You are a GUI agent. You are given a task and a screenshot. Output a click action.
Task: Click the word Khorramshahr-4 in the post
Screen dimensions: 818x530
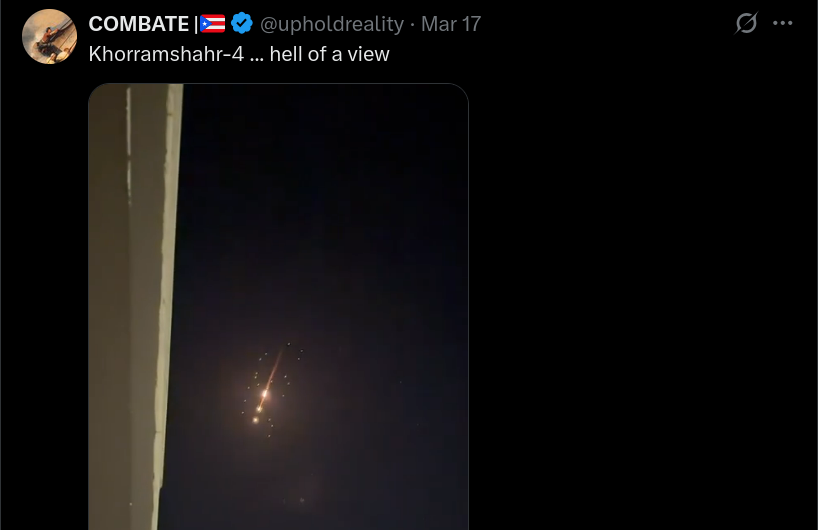[166, 54]
